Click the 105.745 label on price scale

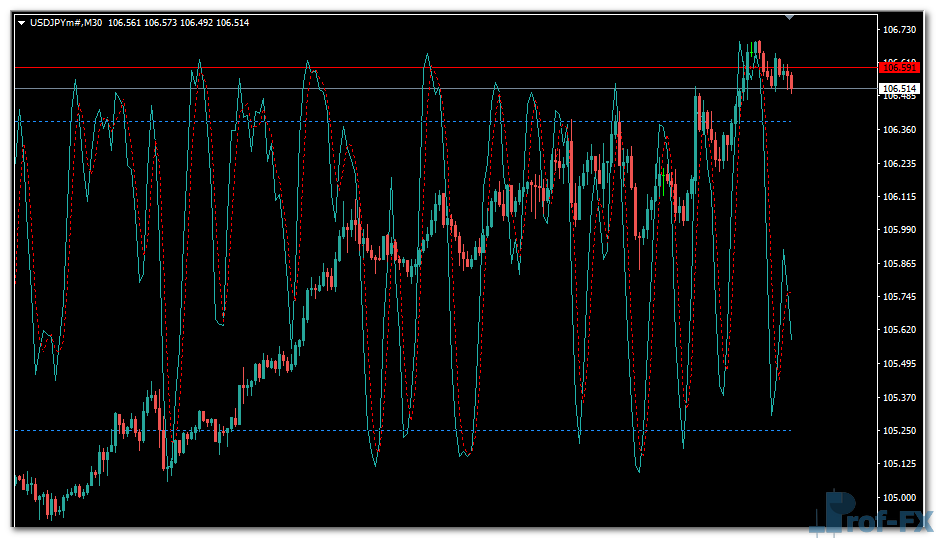pos(899,297)
